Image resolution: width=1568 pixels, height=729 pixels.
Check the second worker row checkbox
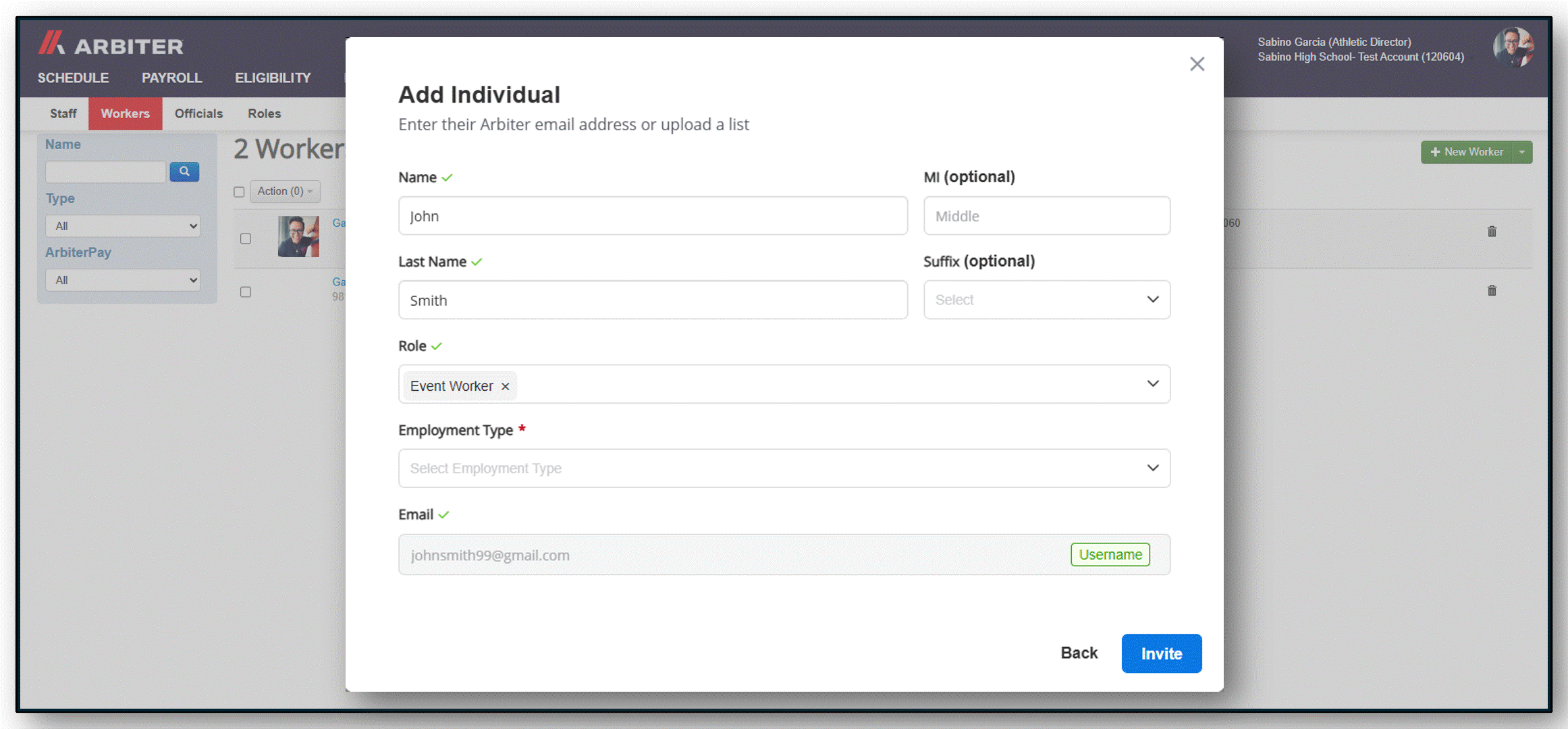coord(246,292)
